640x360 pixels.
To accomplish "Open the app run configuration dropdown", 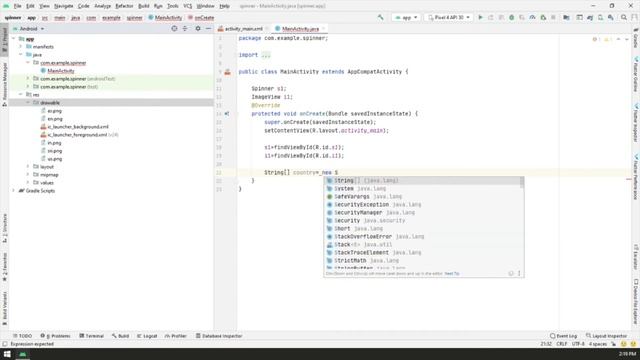I will click(x=406, y=18).
